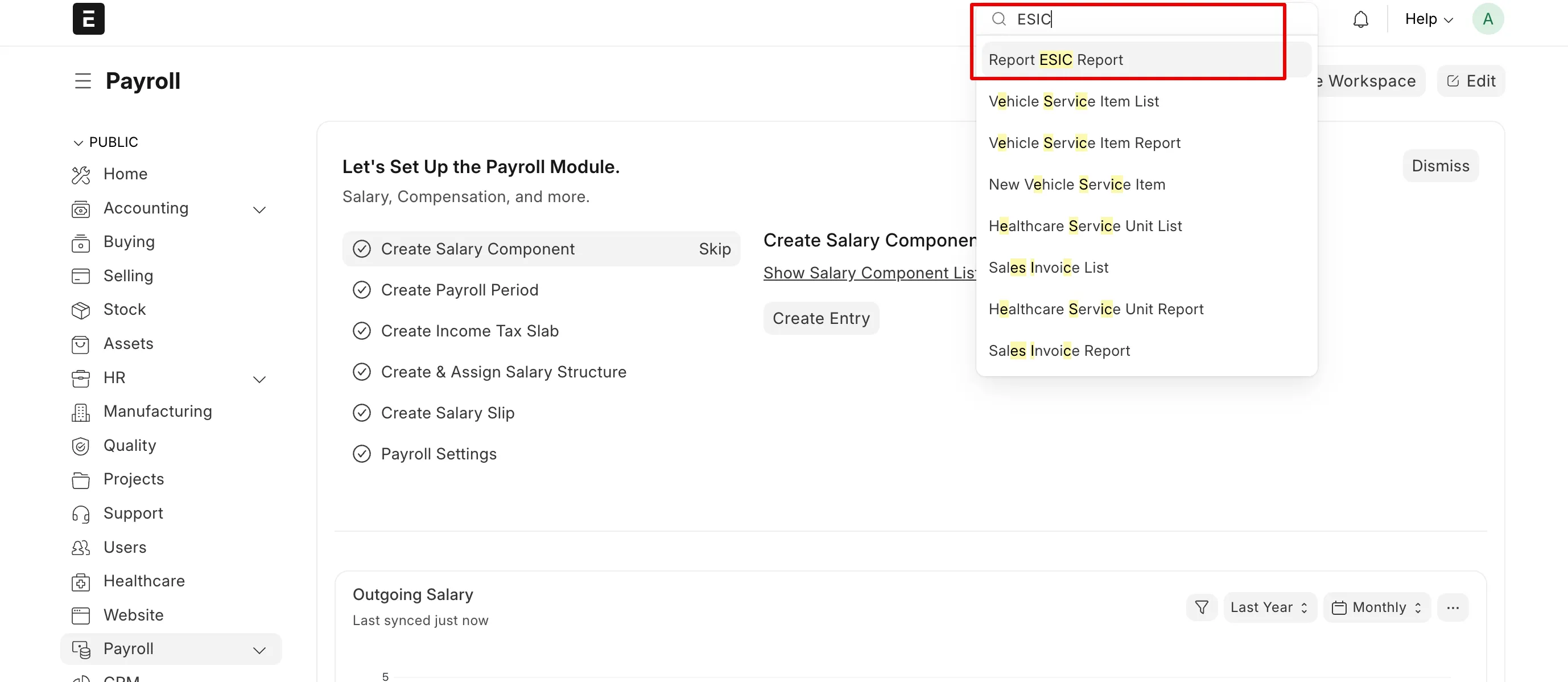Click the Assets sidebar icon

point(80,344)
